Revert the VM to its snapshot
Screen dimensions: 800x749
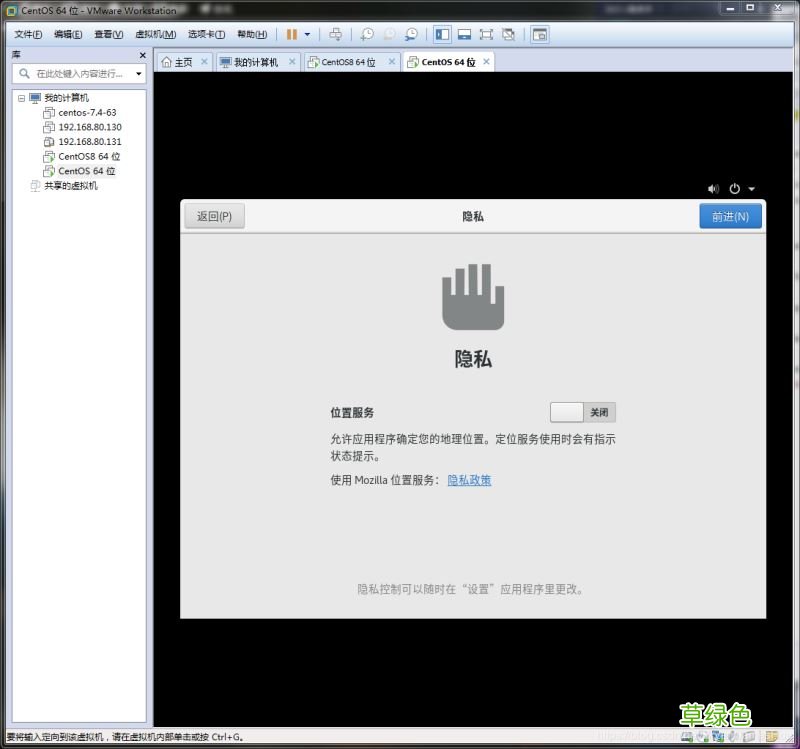pos(389,33)
